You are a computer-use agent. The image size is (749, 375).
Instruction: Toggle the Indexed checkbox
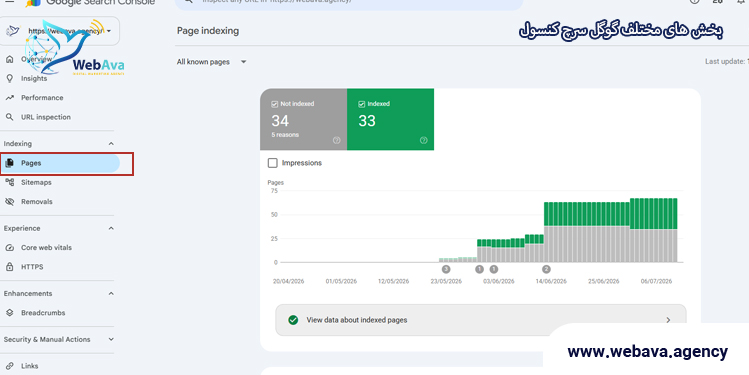[x=362, y=104]
